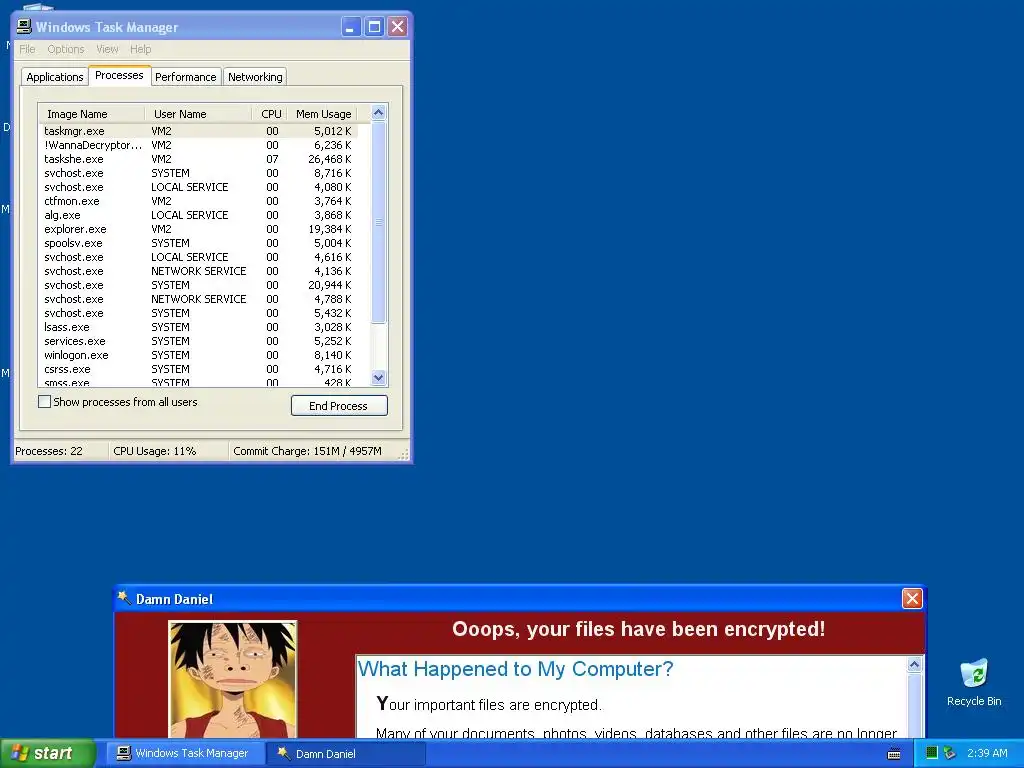Image resolution: width=1024 pixels, height=768 pixels.
Task: Click the Task Manager title bar icon
Action: point(24,27)
